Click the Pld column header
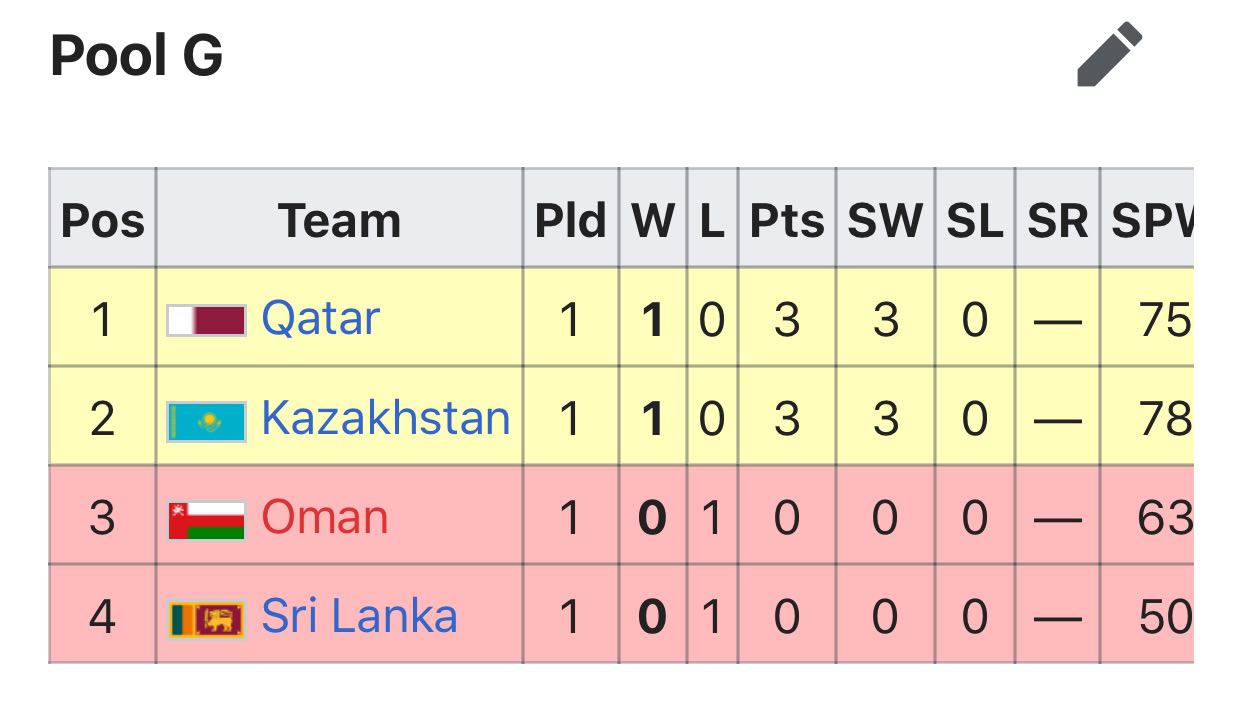 tap(571, 219)
